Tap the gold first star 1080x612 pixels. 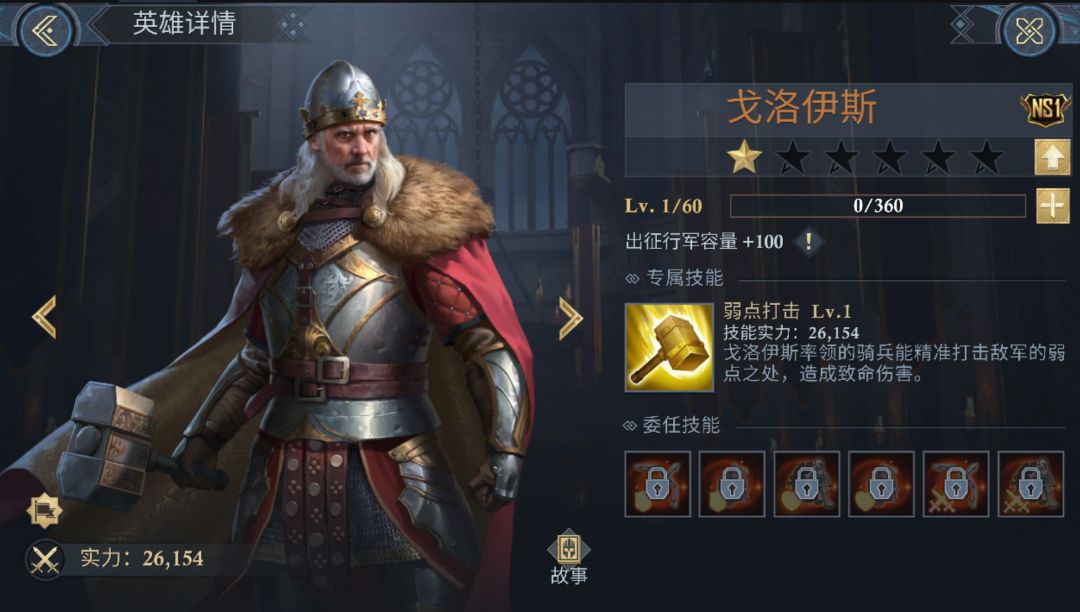coord(745,157)
